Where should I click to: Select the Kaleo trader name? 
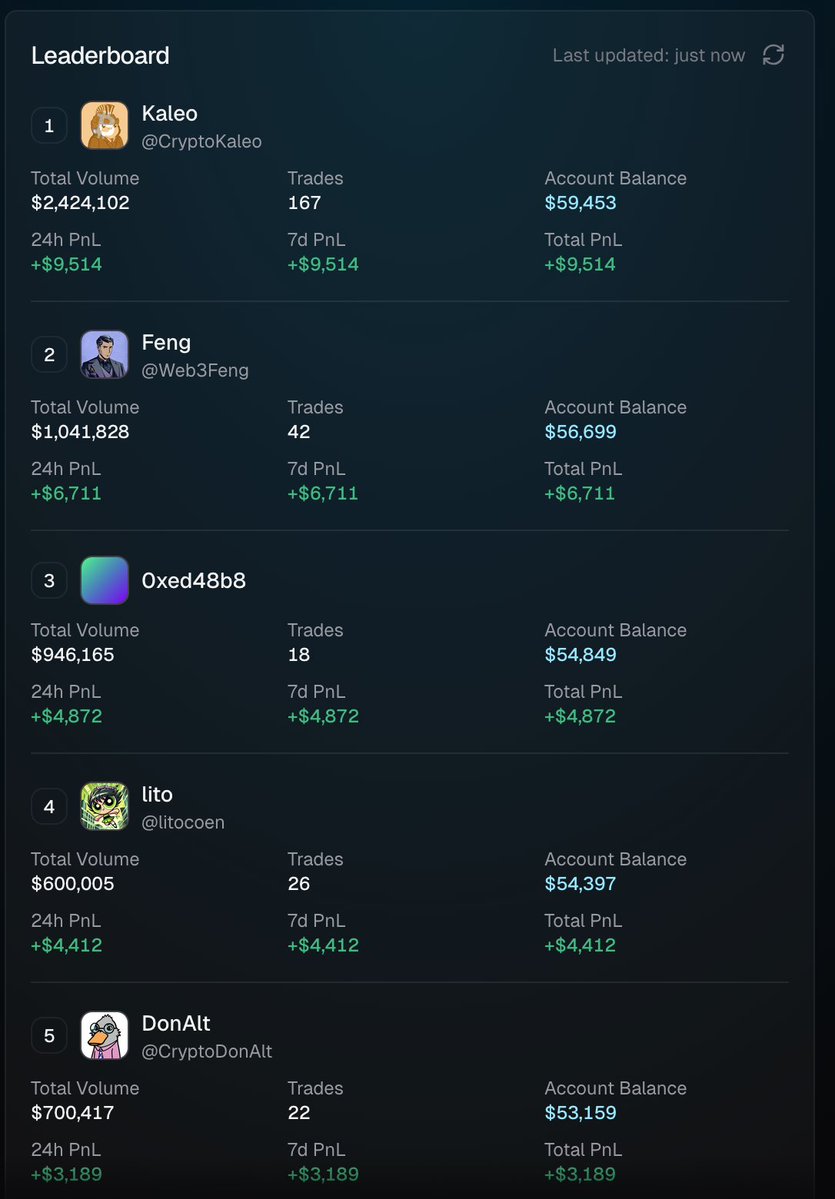click(x=170, y=114)
